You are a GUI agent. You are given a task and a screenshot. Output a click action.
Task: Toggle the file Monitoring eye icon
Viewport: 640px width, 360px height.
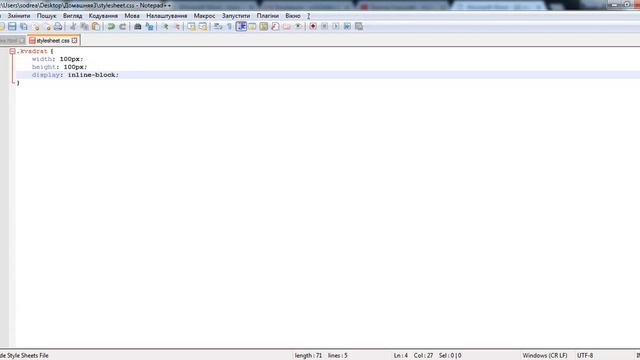click(x=298, y=27)
